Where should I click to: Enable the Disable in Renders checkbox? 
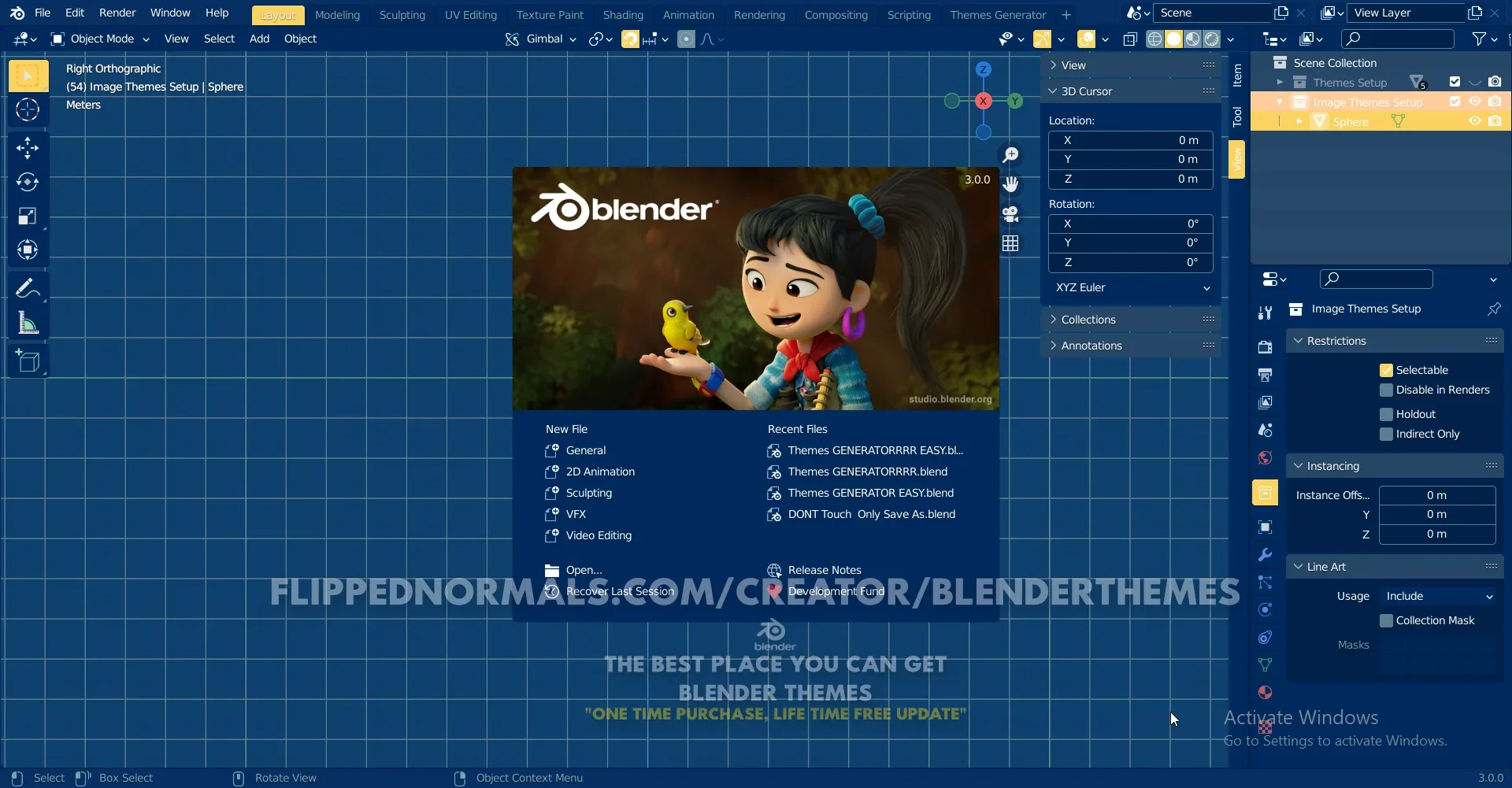pos(1386,390)
